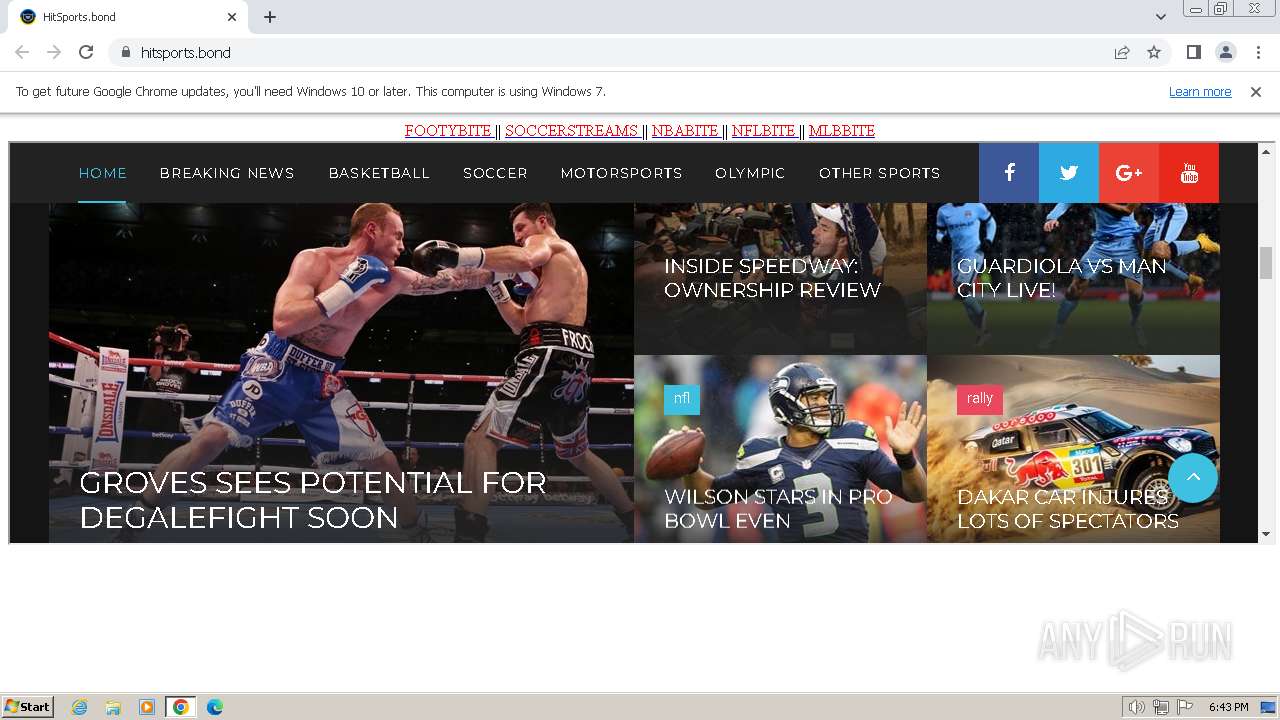The height and width of the screenshot is (720, 1280).
Task: Click the rally category tag
Action: coord(980,399)
